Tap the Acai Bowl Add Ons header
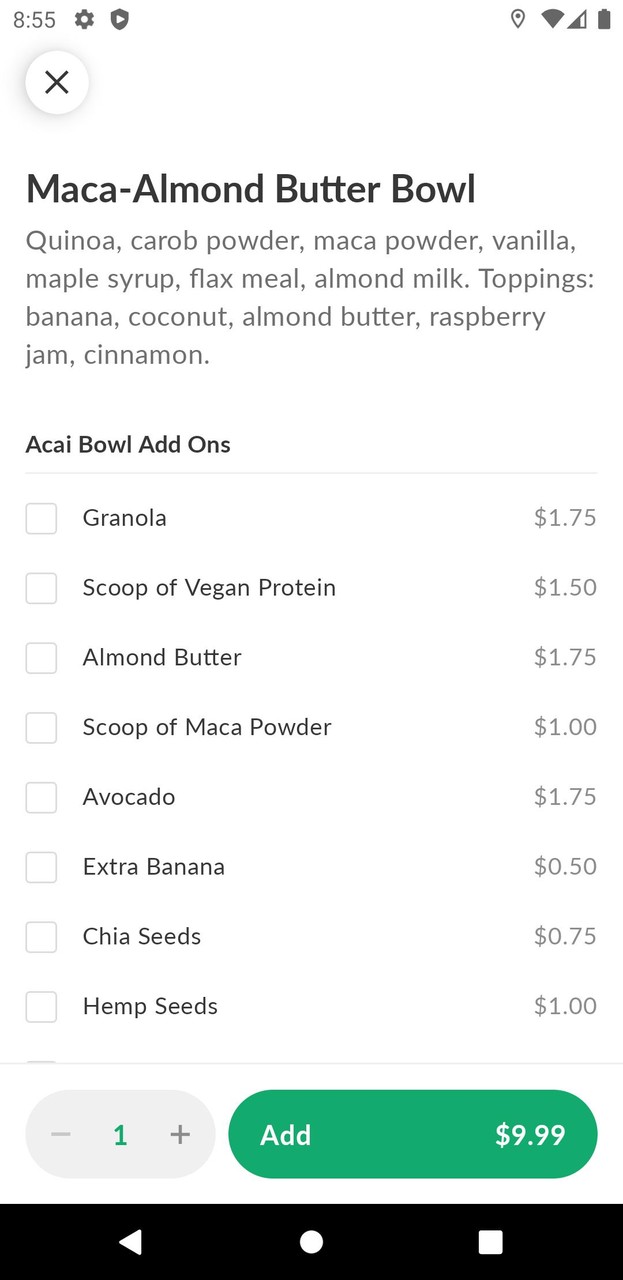 [x=128, y=444]
